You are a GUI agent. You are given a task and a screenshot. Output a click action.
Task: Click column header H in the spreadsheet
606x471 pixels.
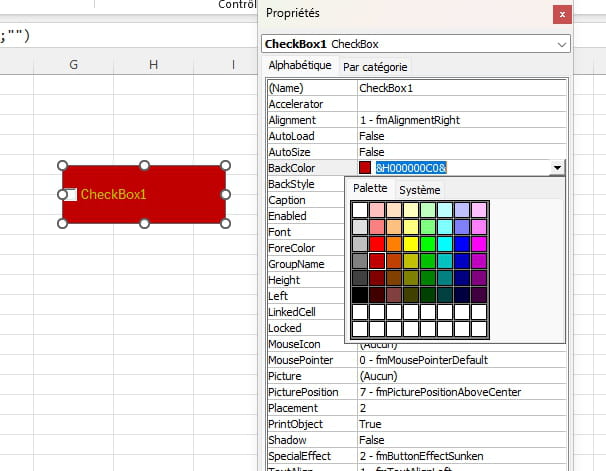click(153, 65)
